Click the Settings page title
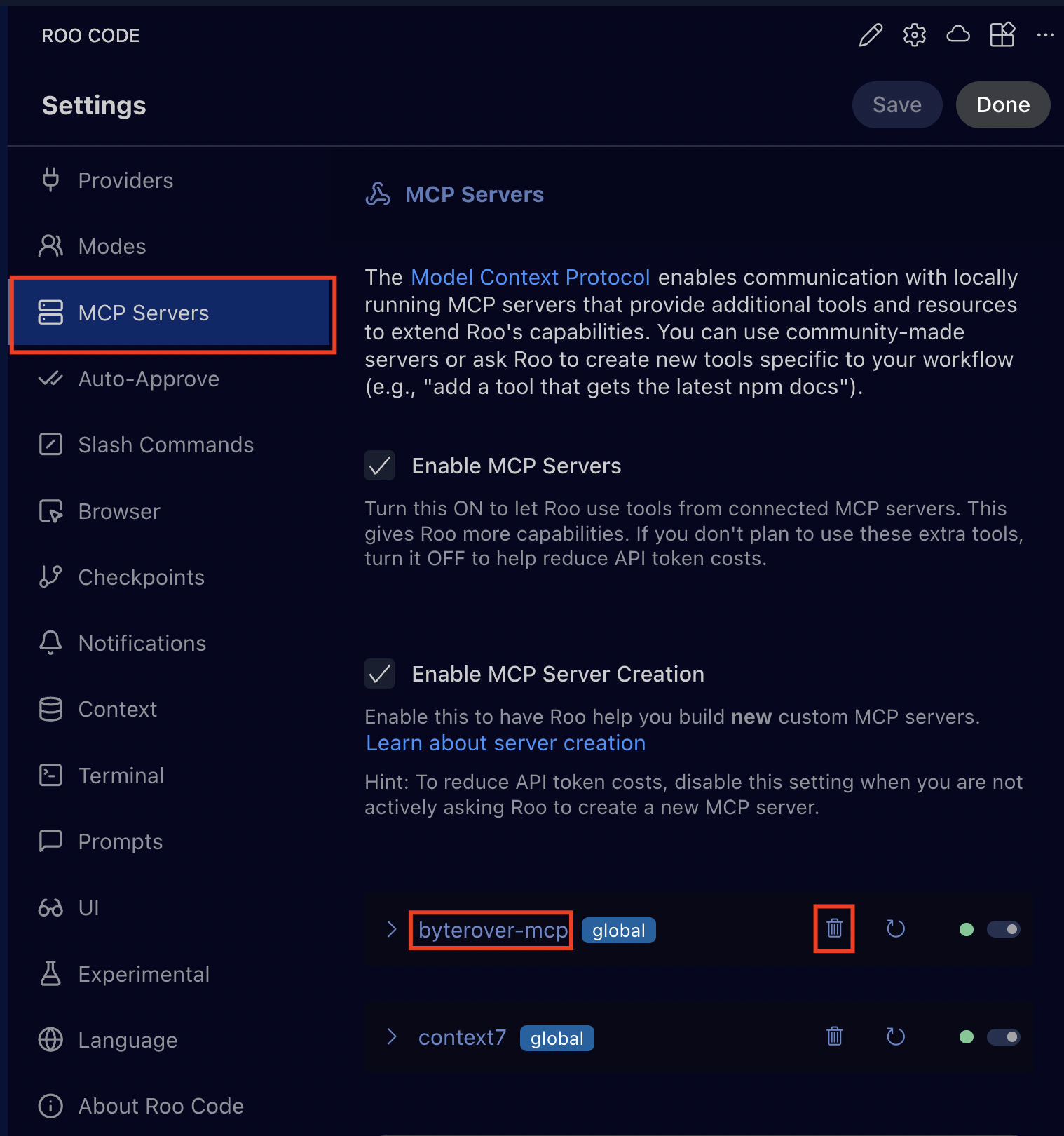 tap(94, 105)
